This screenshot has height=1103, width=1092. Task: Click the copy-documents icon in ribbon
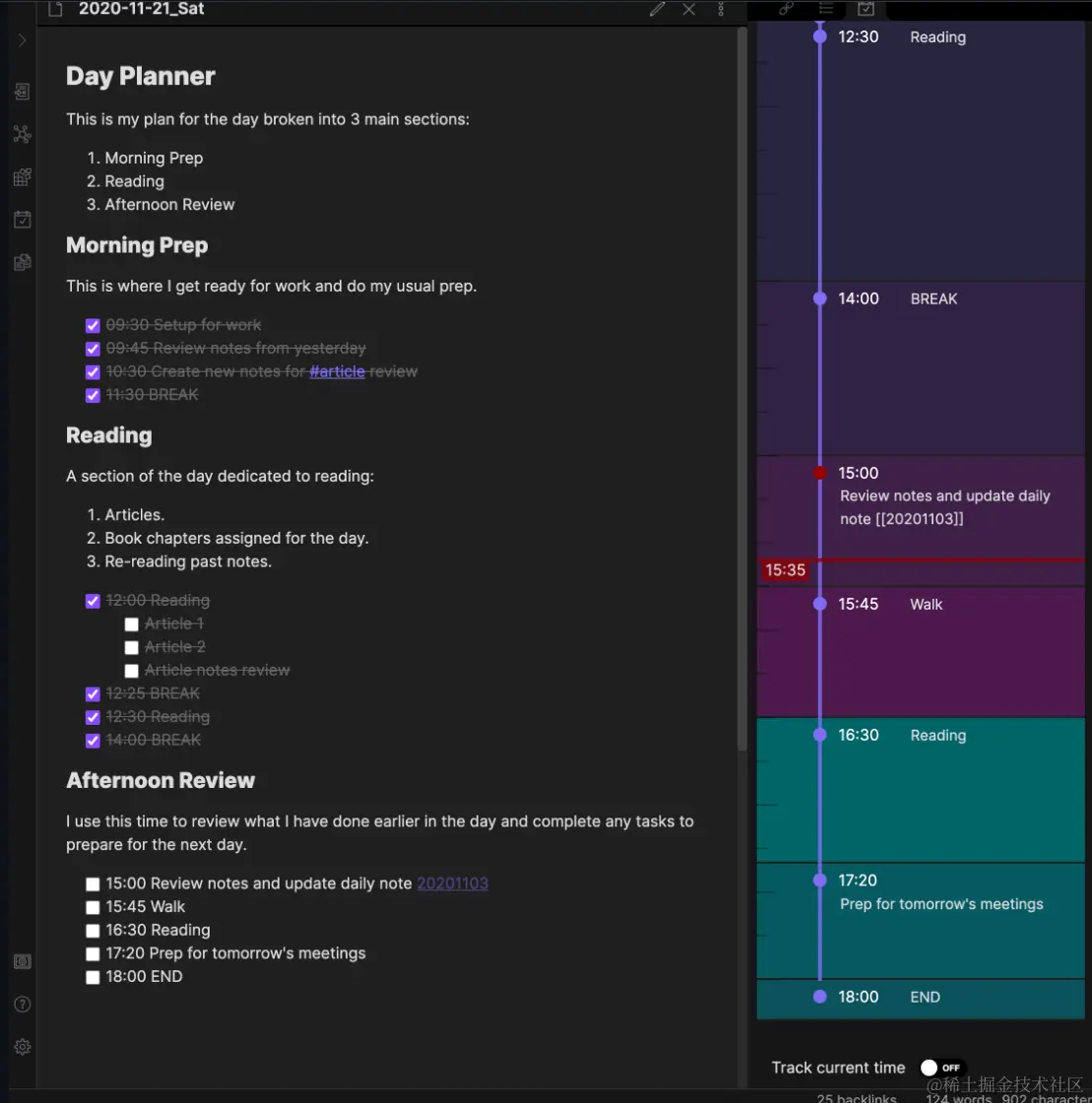(x=22, y=262)
